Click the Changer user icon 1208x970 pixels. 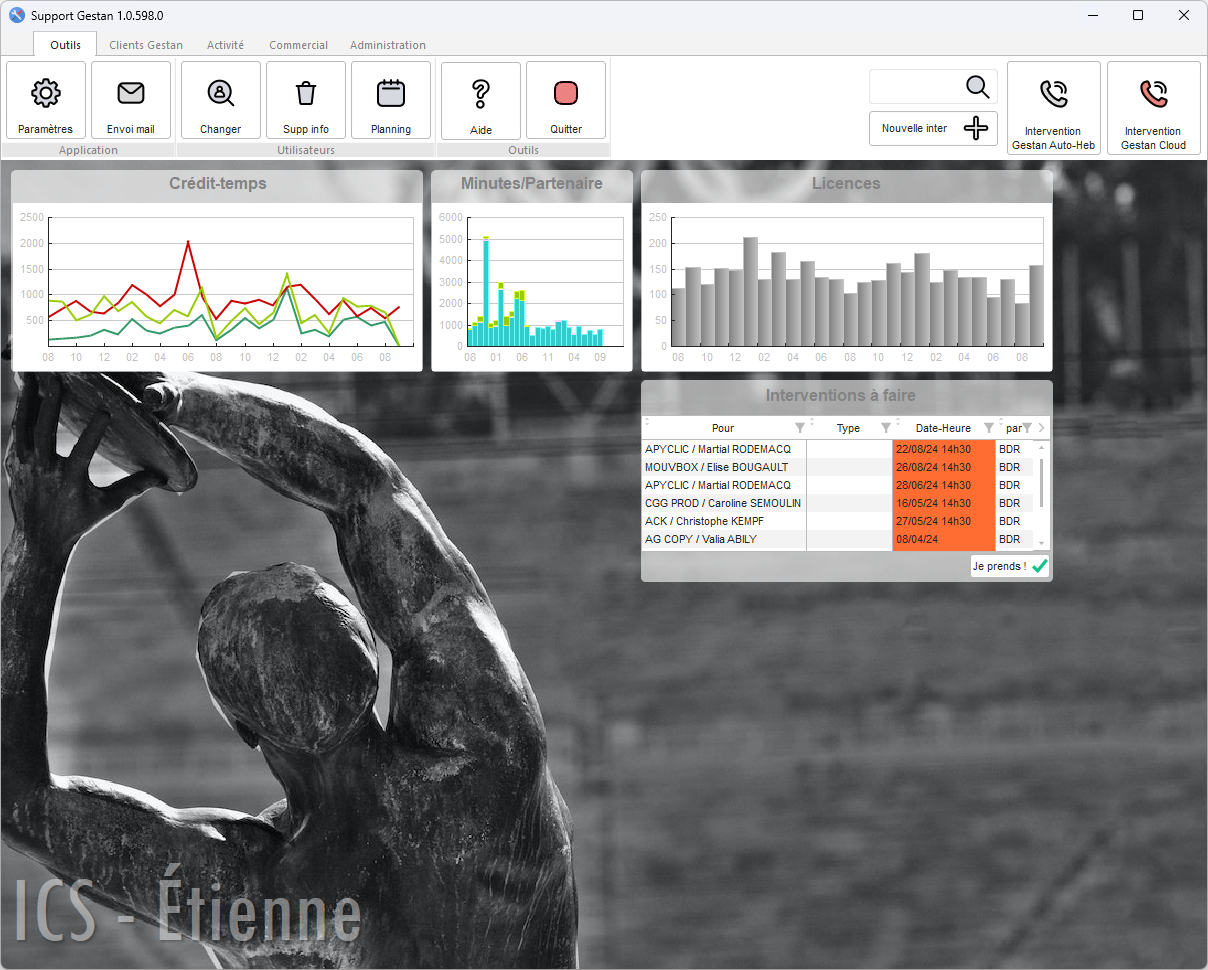(221, 94)
